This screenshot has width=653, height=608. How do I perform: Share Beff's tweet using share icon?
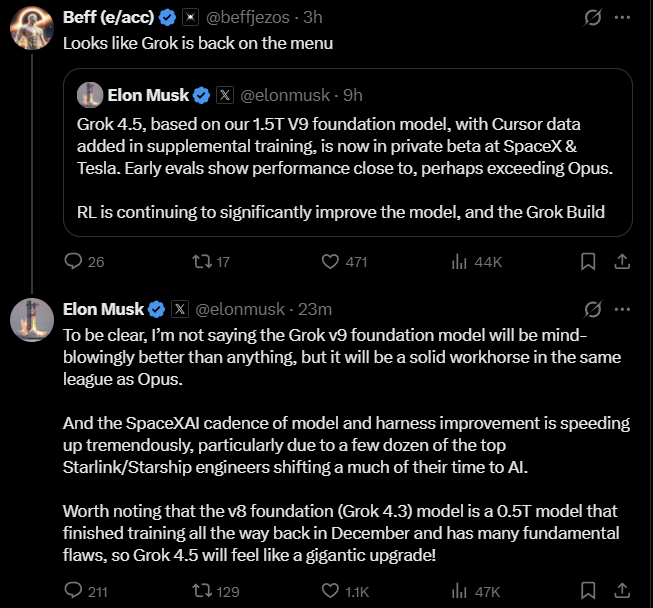(622, 262)
